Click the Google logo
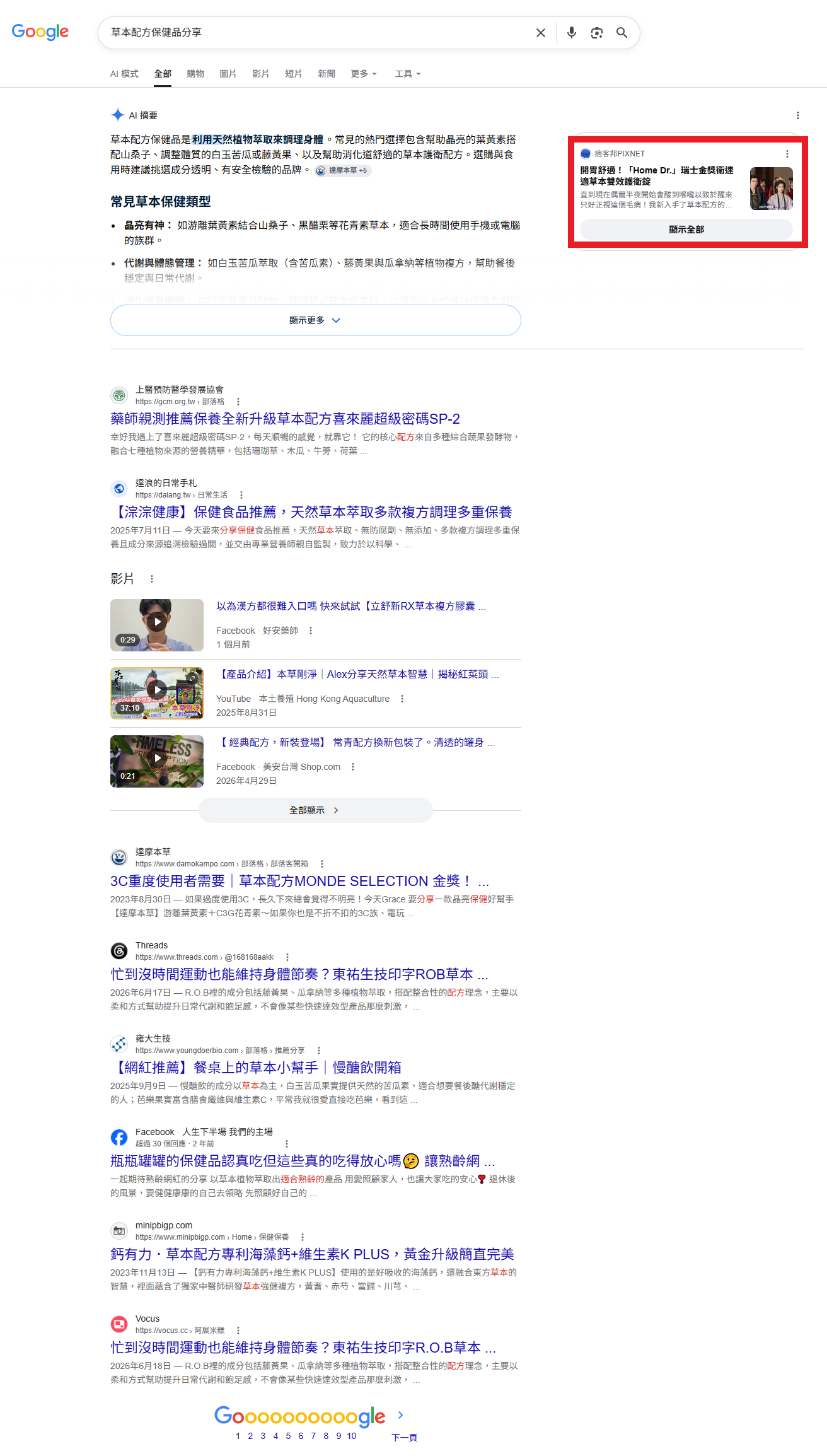Image resolution: width=827 pixels, height=1456 pixels. click(x=40, y=32)
